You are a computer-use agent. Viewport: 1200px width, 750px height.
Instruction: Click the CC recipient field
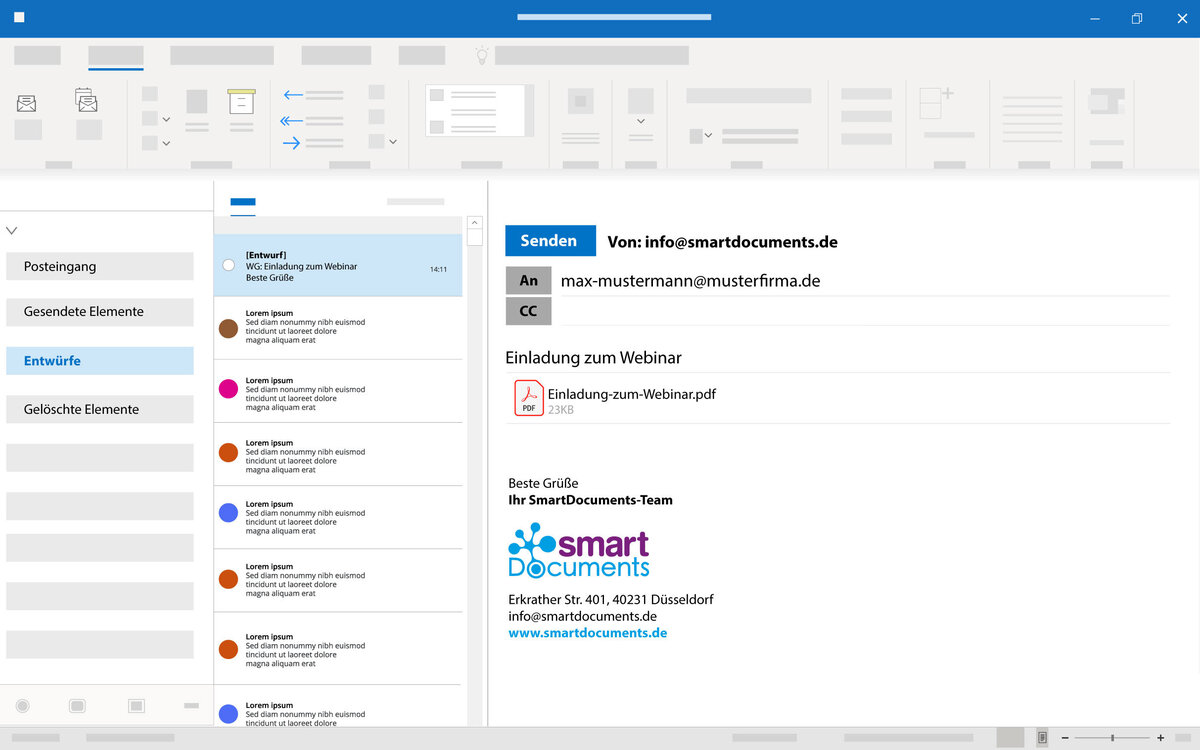860,311
